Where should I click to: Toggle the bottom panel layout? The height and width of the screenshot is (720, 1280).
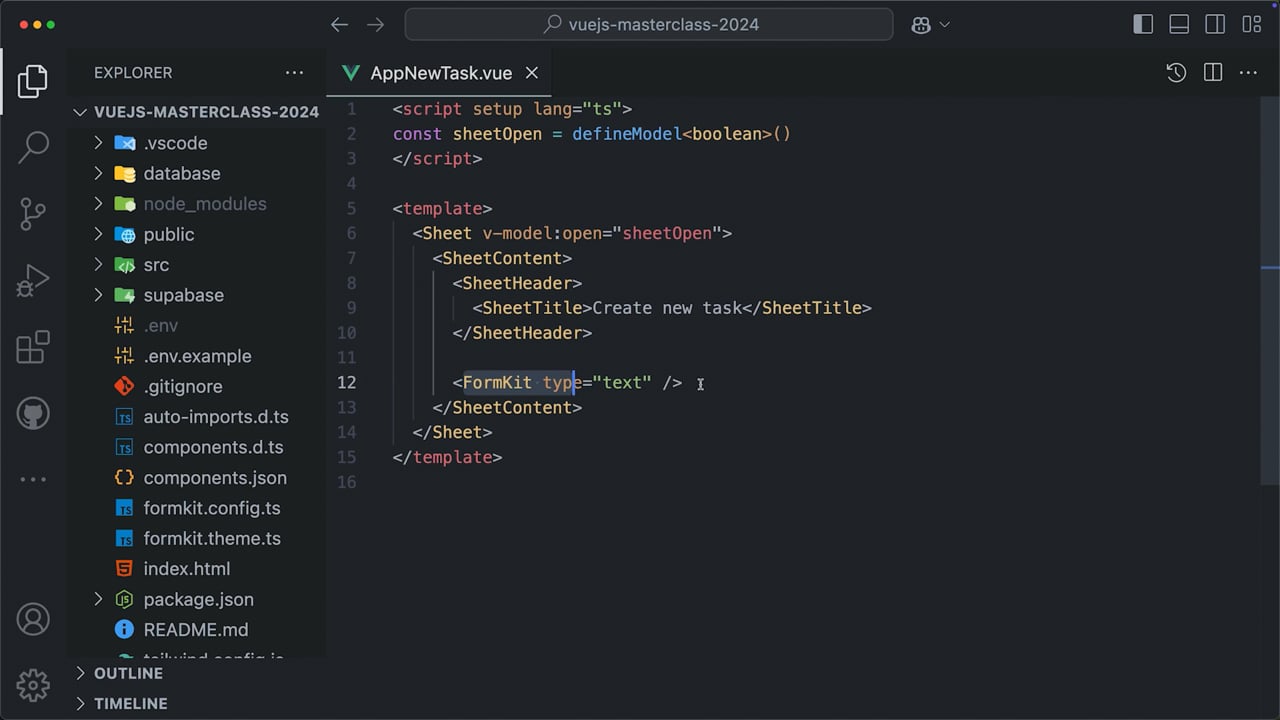[x=1179, y=25]
